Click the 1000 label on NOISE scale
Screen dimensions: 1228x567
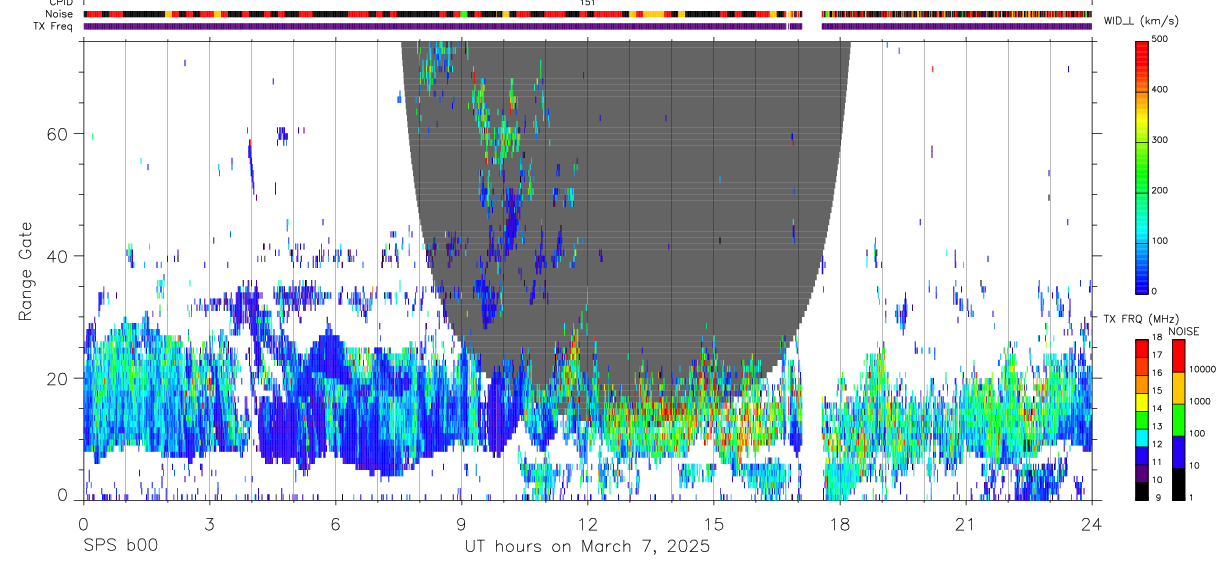(x=1200, y=401)
